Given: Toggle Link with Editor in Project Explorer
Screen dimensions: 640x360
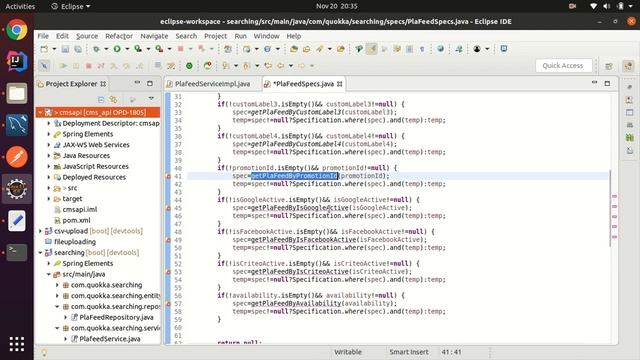Looking at the screenshot, I should [113, 99].
